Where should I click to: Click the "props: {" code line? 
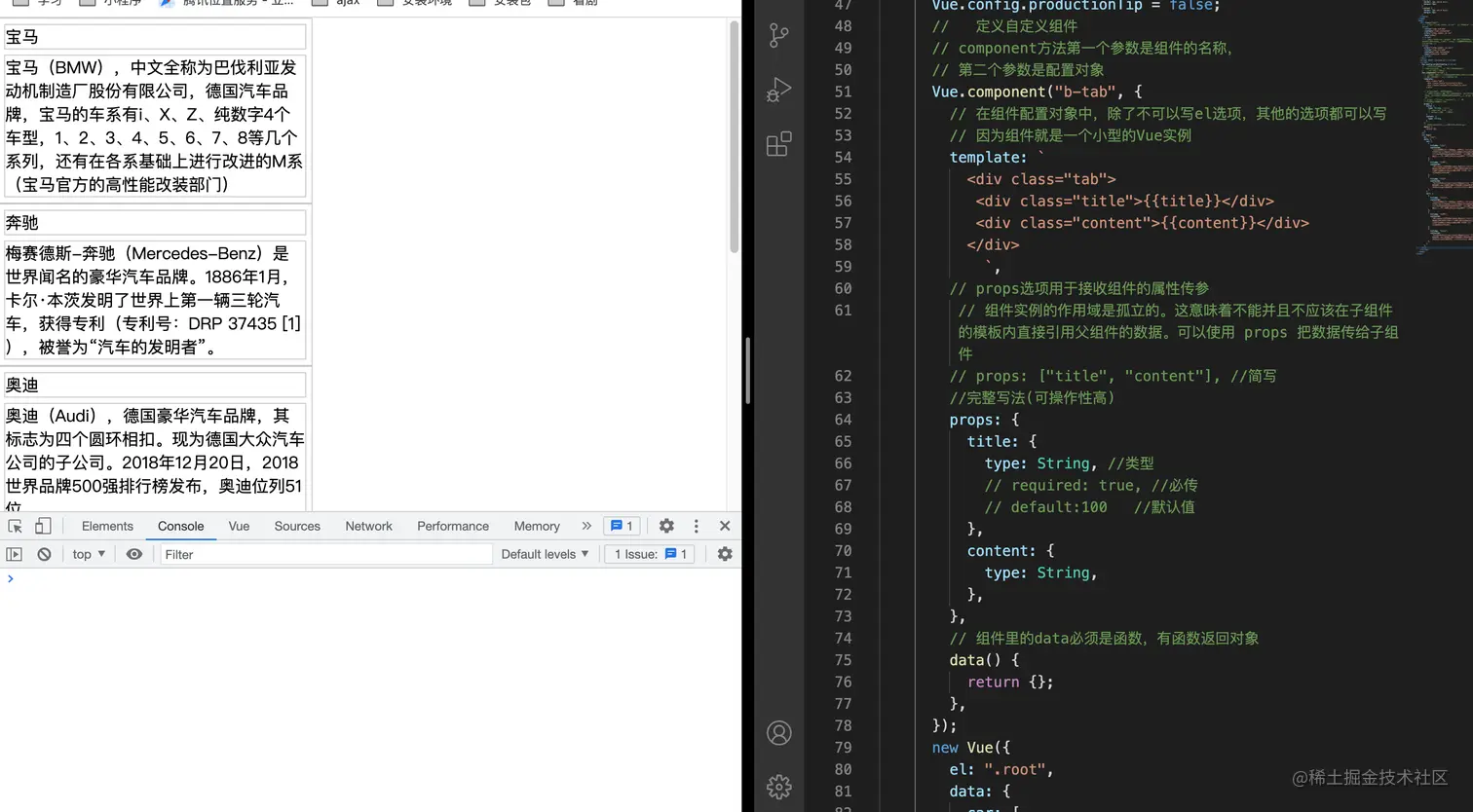(x=984, y=420)
